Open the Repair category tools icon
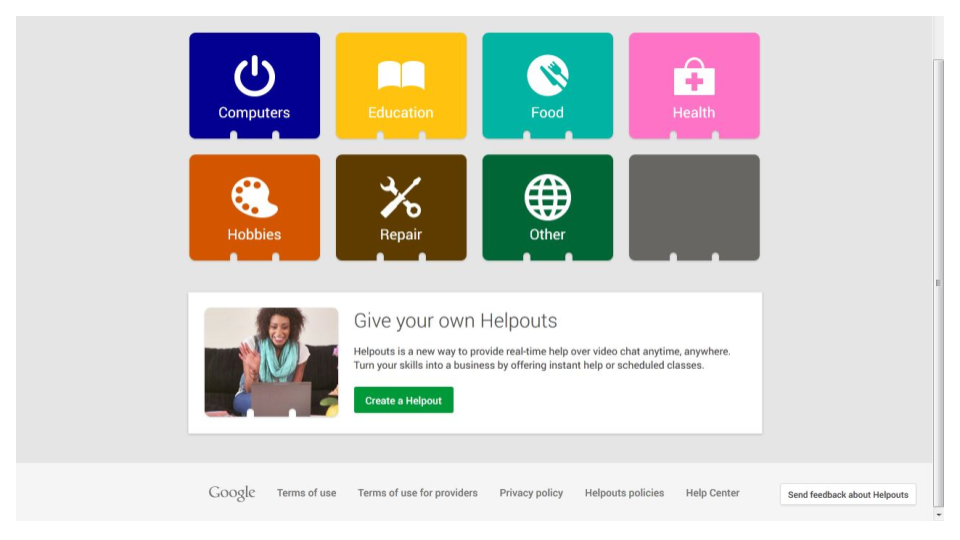The image size is (960, 540). (401, 197)
